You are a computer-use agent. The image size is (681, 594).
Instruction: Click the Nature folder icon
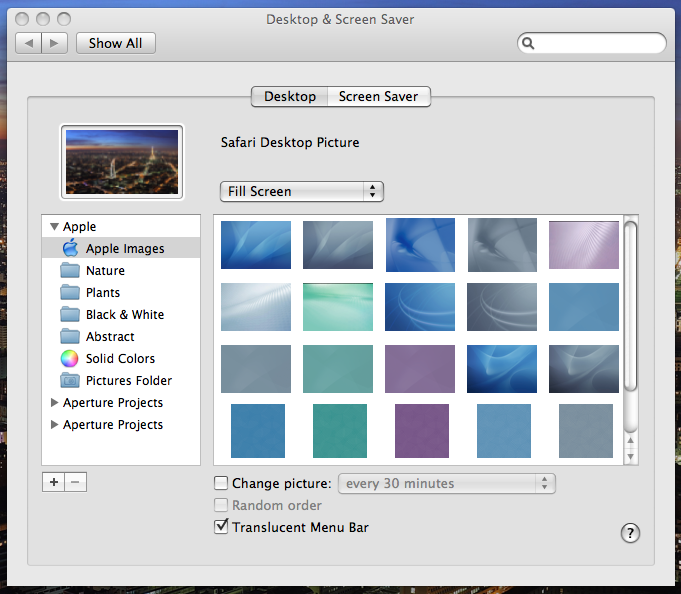tap(70, 270)
